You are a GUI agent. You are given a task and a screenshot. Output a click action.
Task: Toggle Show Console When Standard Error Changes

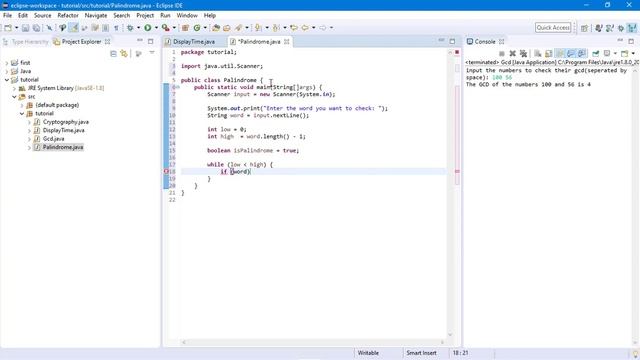tap(582, 53)
